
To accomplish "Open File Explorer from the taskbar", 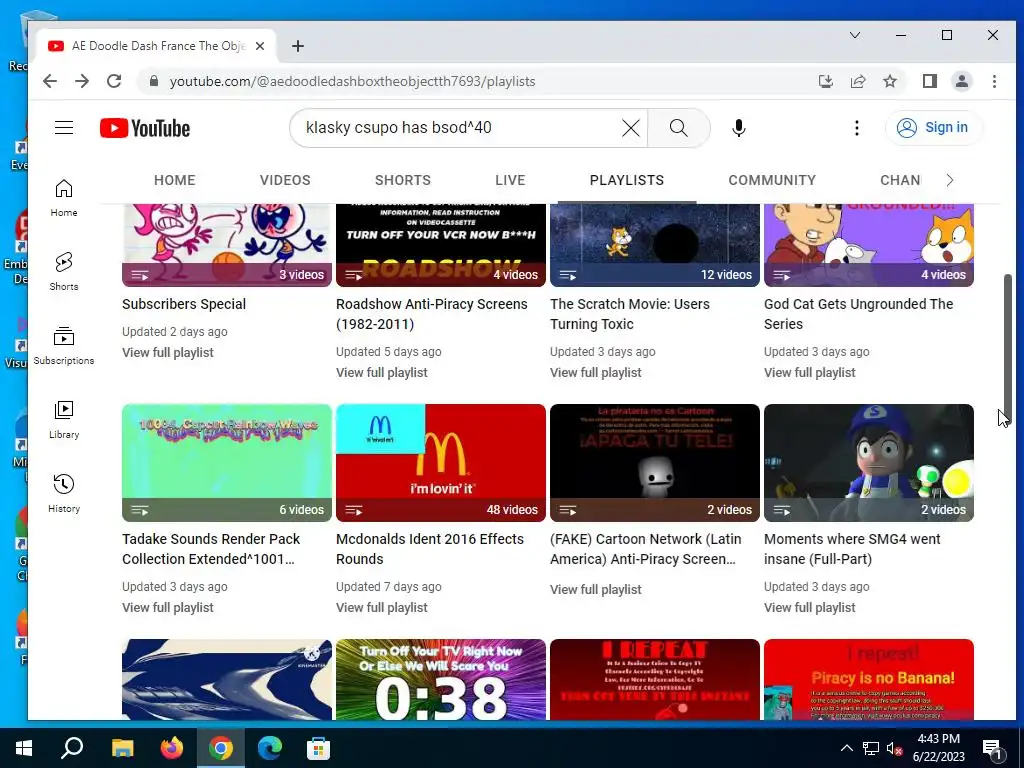I will click(122, 748).
